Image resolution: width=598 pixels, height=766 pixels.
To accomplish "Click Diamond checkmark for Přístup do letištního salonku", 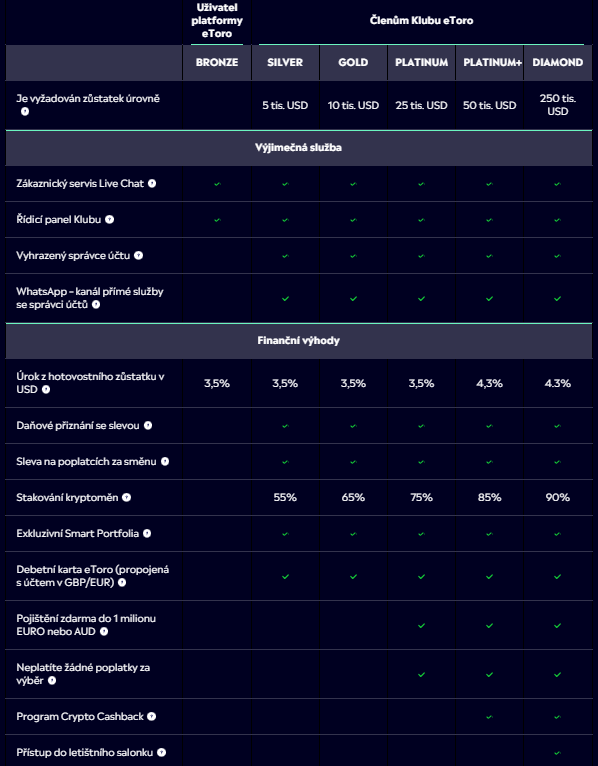I will tap(557, 753).
